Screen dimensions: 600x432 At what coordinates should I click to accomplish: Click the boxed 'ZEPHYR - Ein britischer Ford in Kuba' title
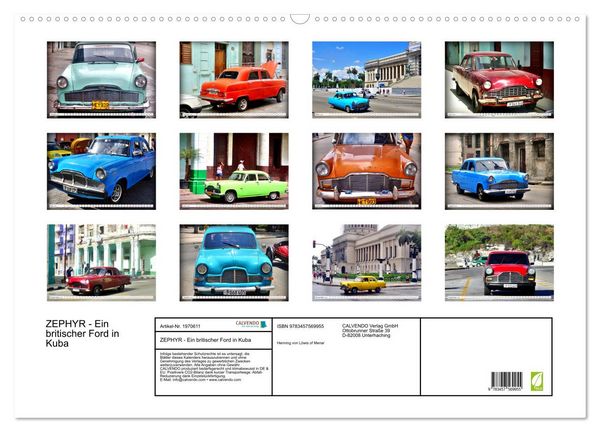coord(205,340)
